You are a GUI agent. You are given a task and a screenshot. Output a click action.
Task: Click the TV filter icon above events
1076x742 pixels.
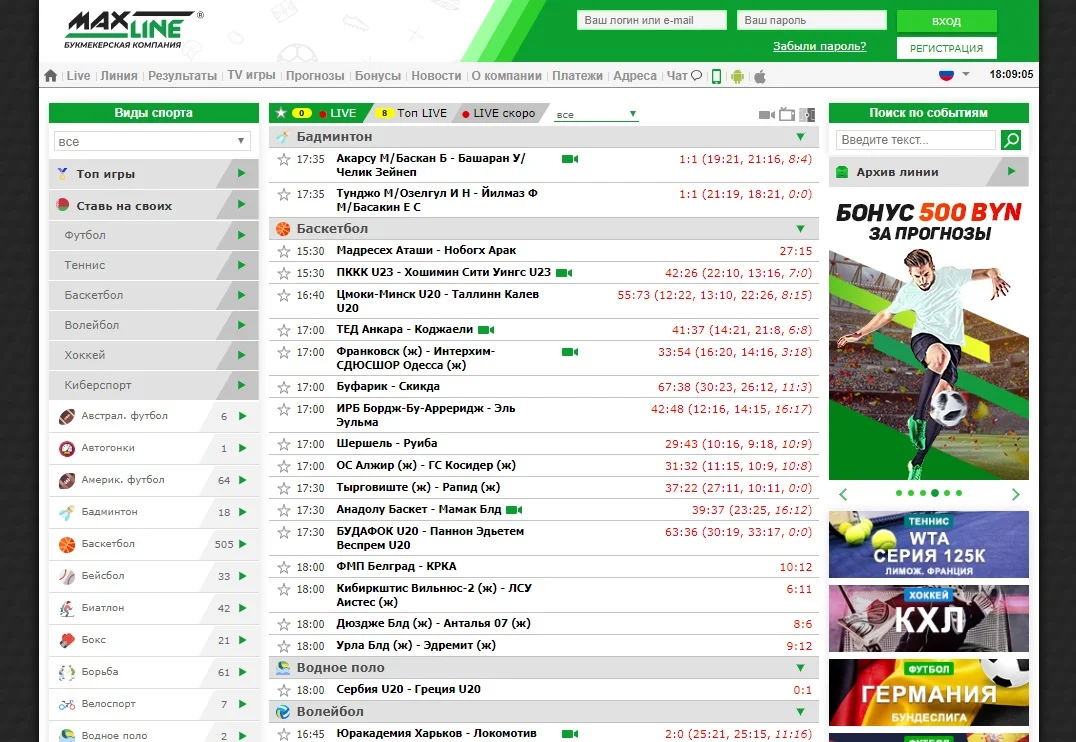(786, 114)
